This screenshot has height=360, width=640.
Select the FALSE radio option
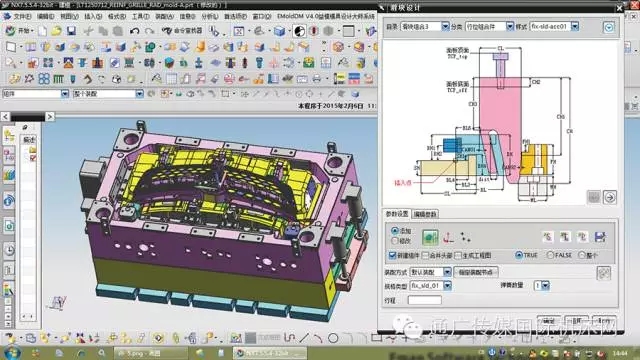click(550, 255)
